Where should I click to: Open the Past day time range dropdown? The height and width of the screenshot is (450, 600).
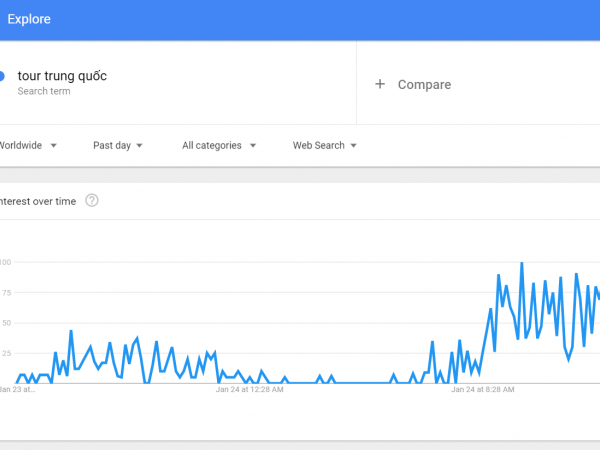118,145
